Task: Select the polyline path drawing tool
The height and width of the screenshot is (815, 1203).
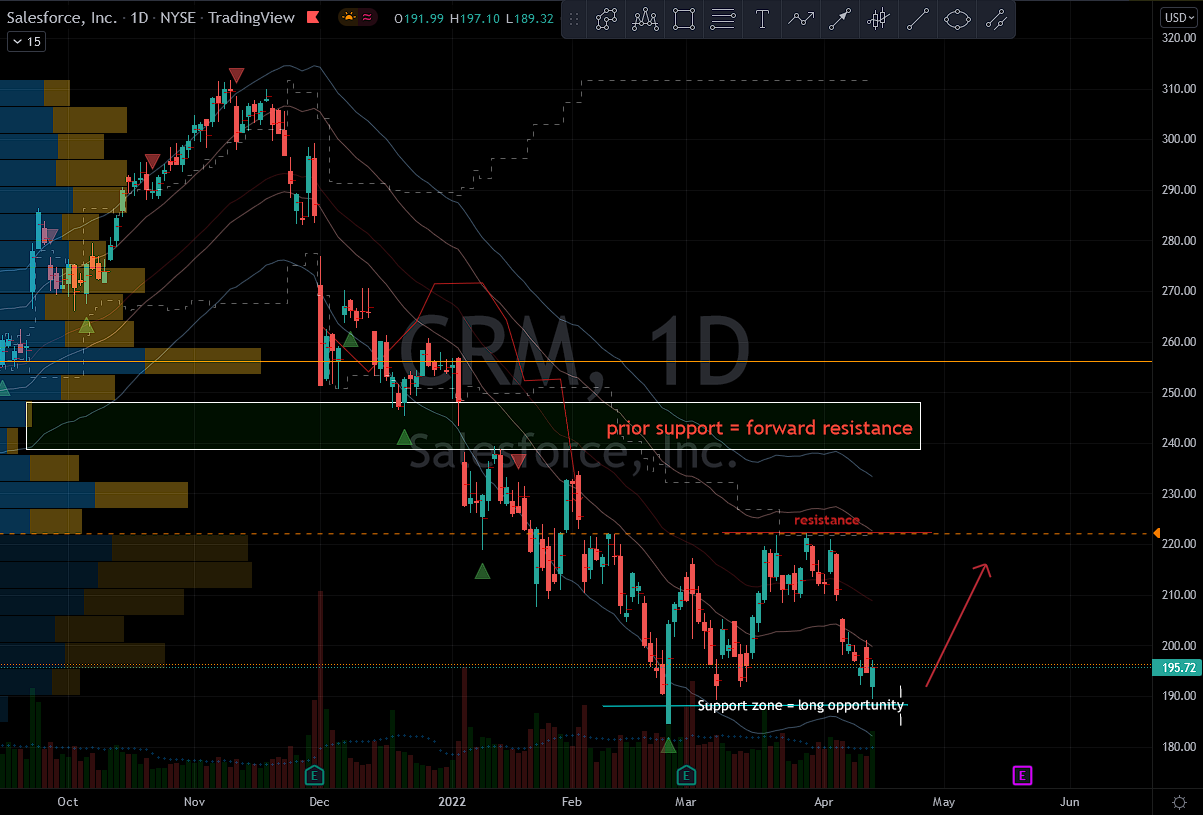Action: pyautogui.click(x=606, y=18)
